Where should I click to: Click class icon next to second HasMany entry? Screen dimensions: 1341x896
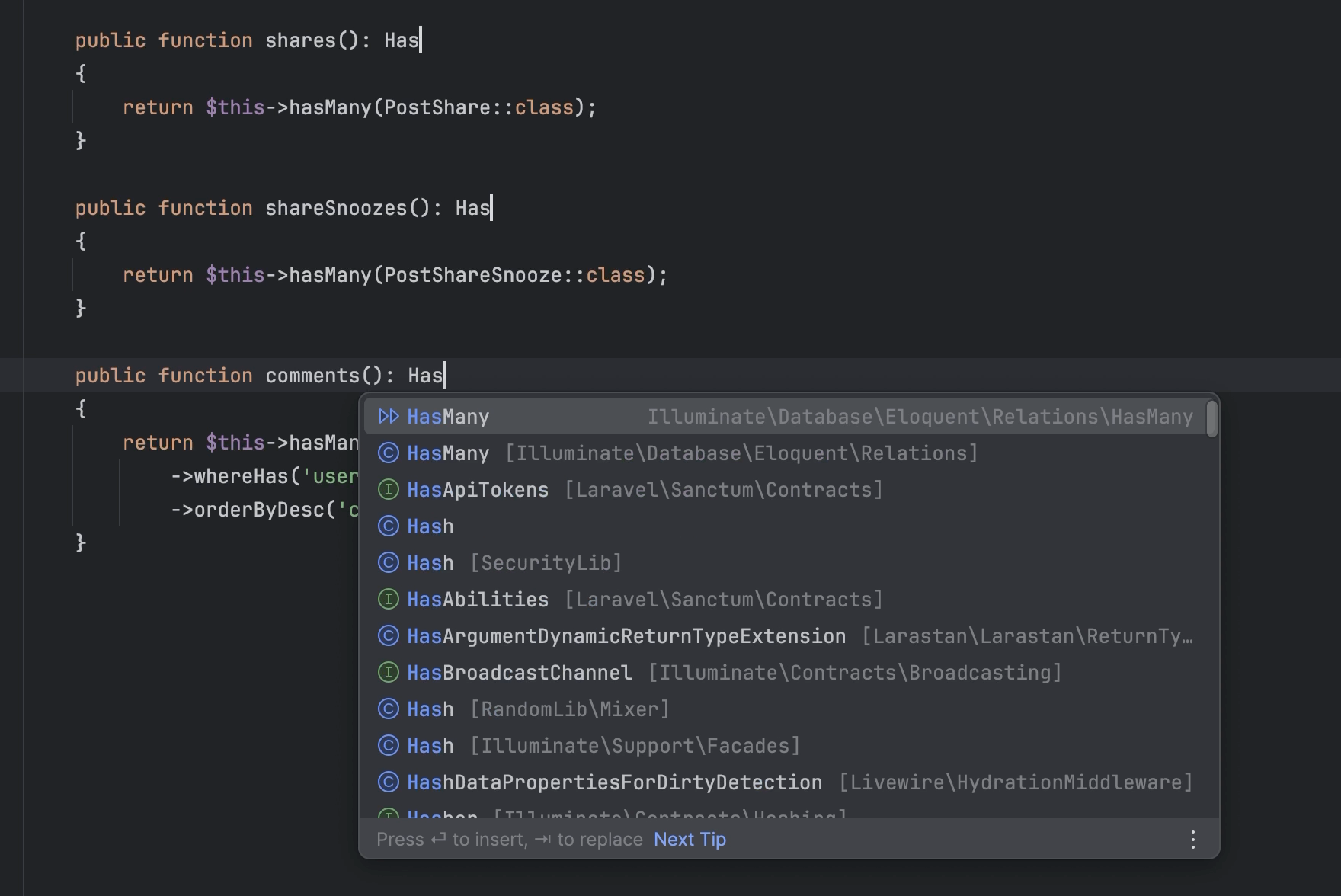tap(389, 453)
